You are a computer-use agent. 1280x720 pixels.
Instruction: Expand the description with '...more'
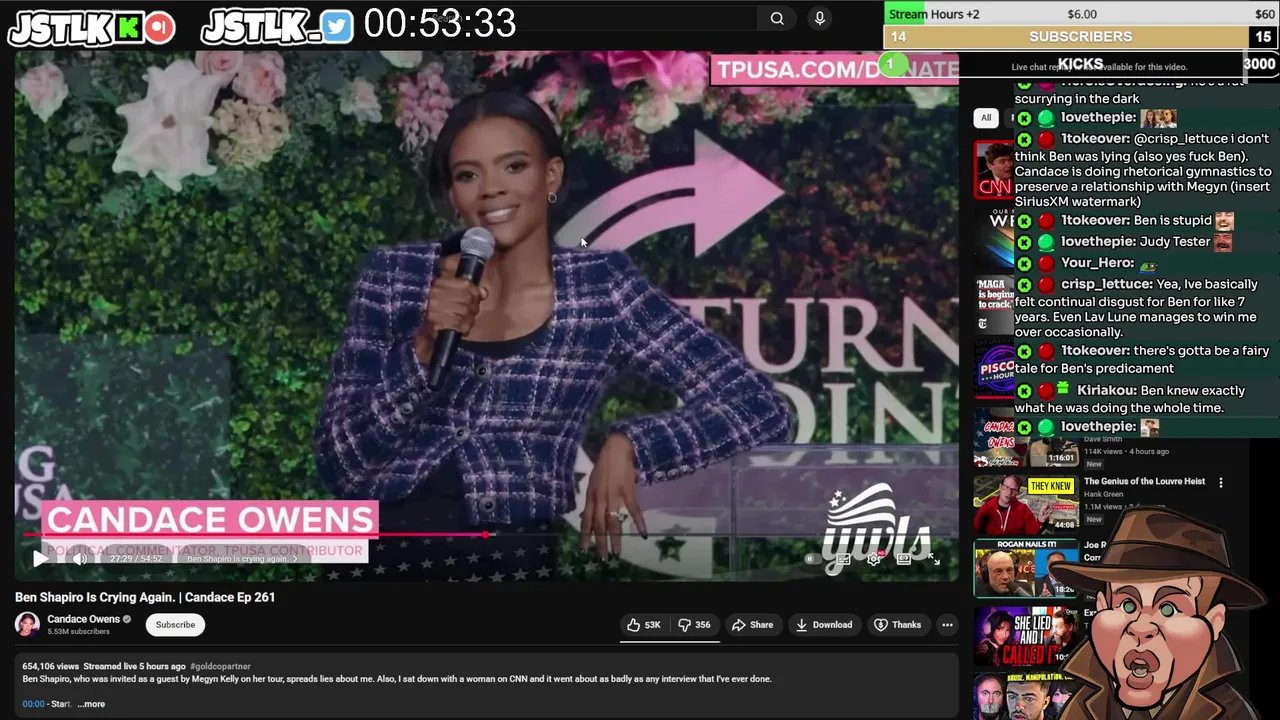point(91,704)
